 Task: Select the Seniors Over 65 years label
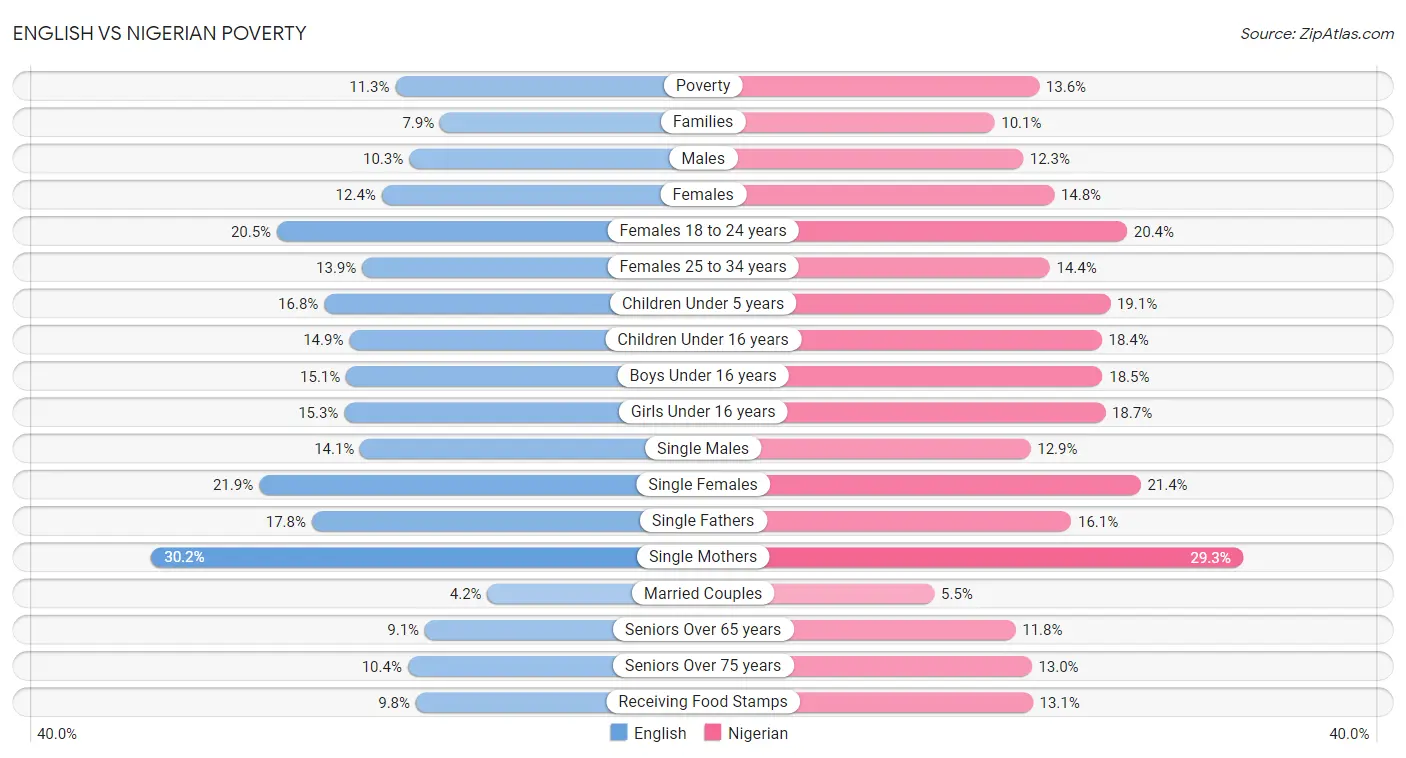[703, 630]
